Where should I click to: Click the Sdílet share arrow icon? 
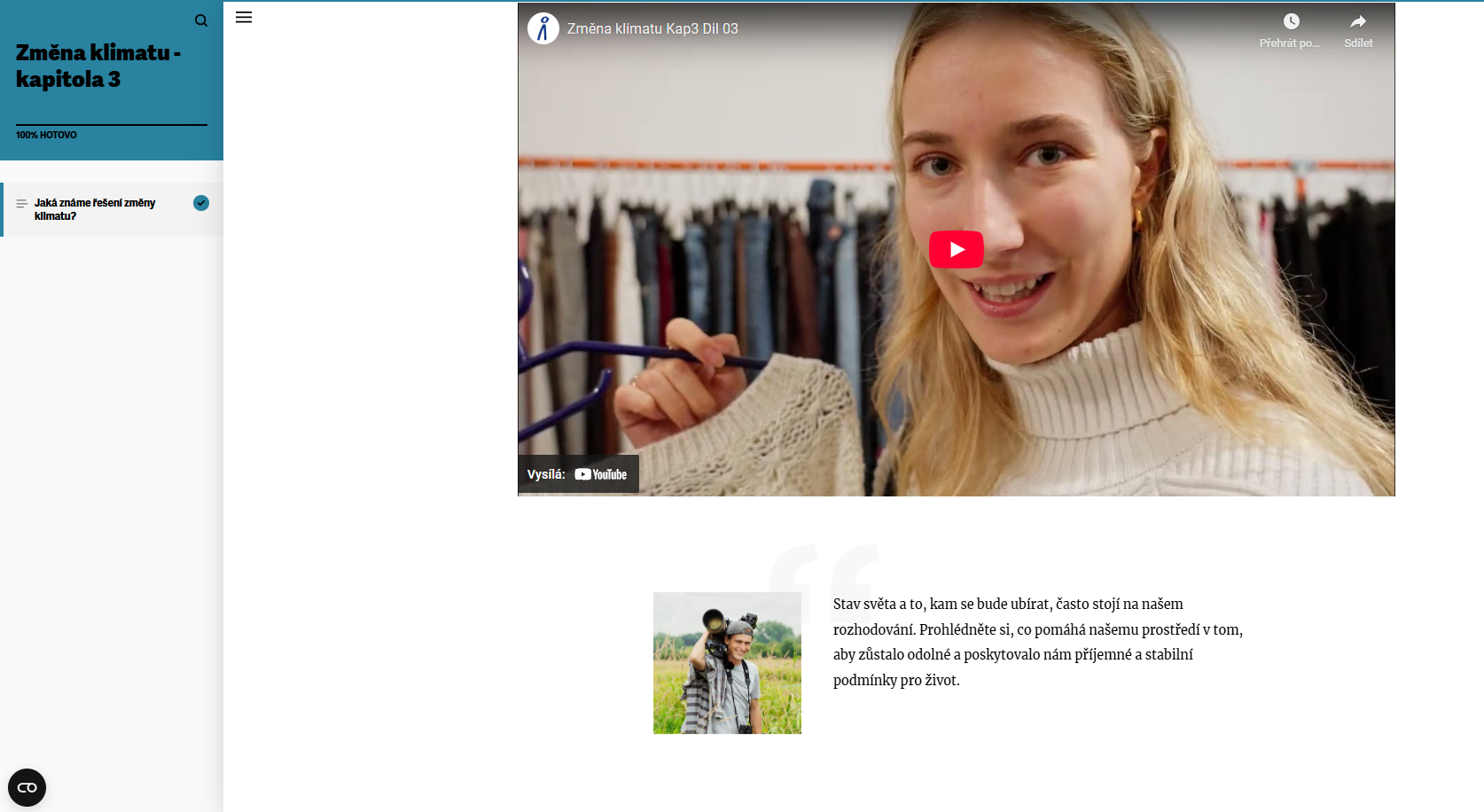tap(1358, 21)
